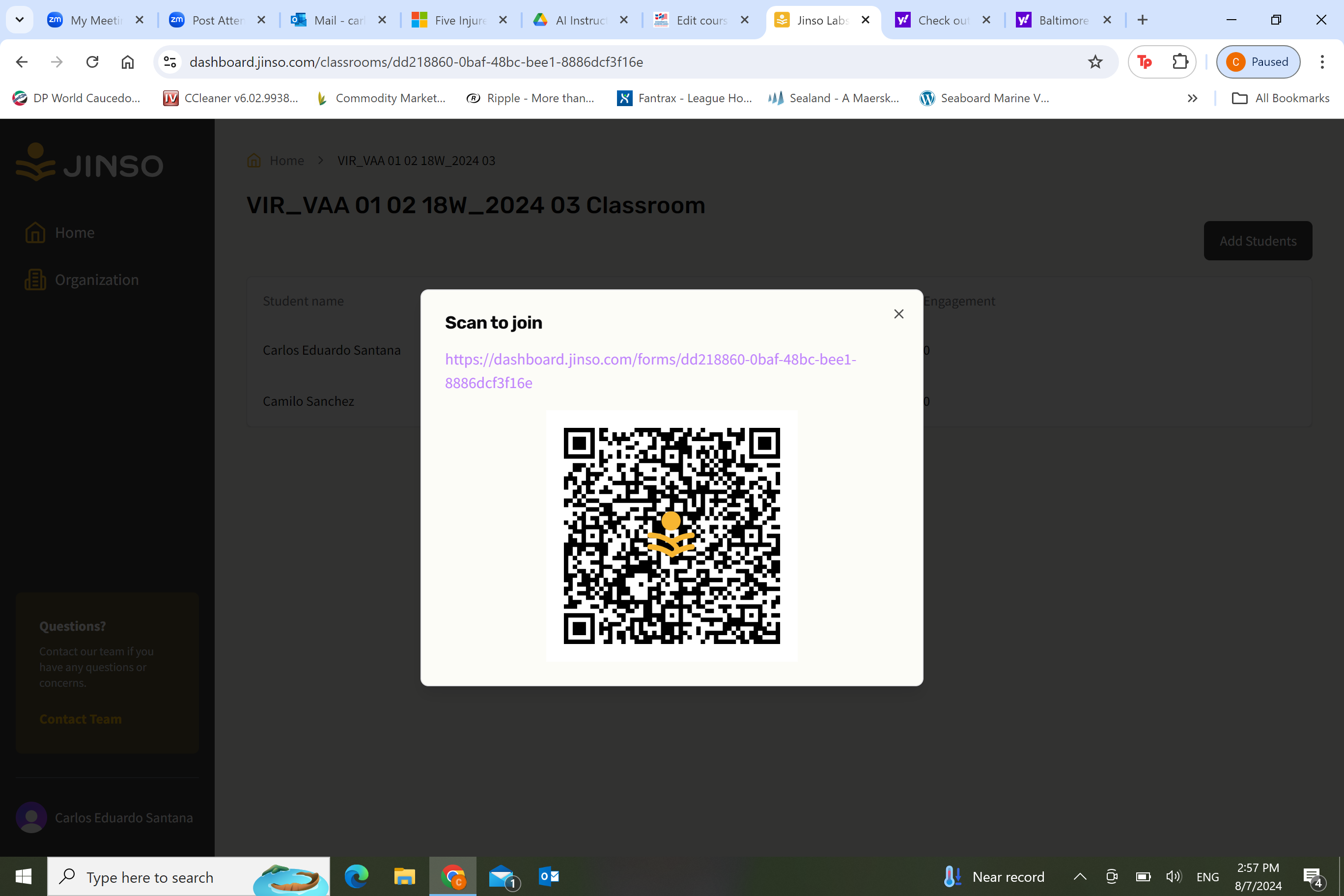Viewport: 1344px width, 896px height.
Task: Click the Tp extension icon
Action: click(x=1144, y=62)
